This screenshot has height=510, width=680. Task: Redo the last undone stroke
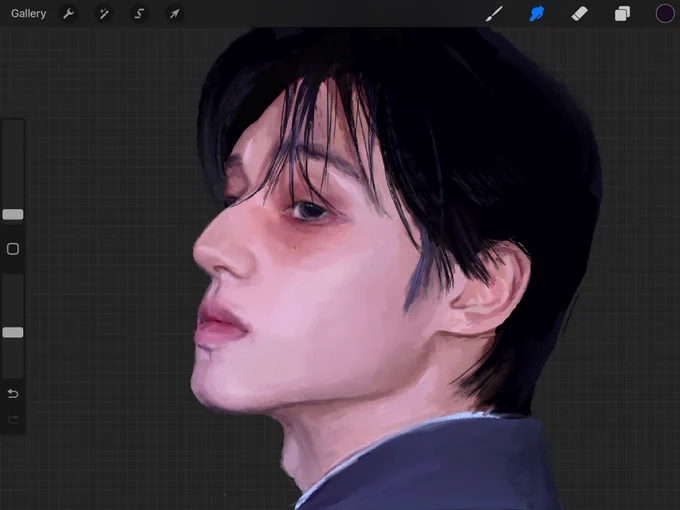click(13, 419)
